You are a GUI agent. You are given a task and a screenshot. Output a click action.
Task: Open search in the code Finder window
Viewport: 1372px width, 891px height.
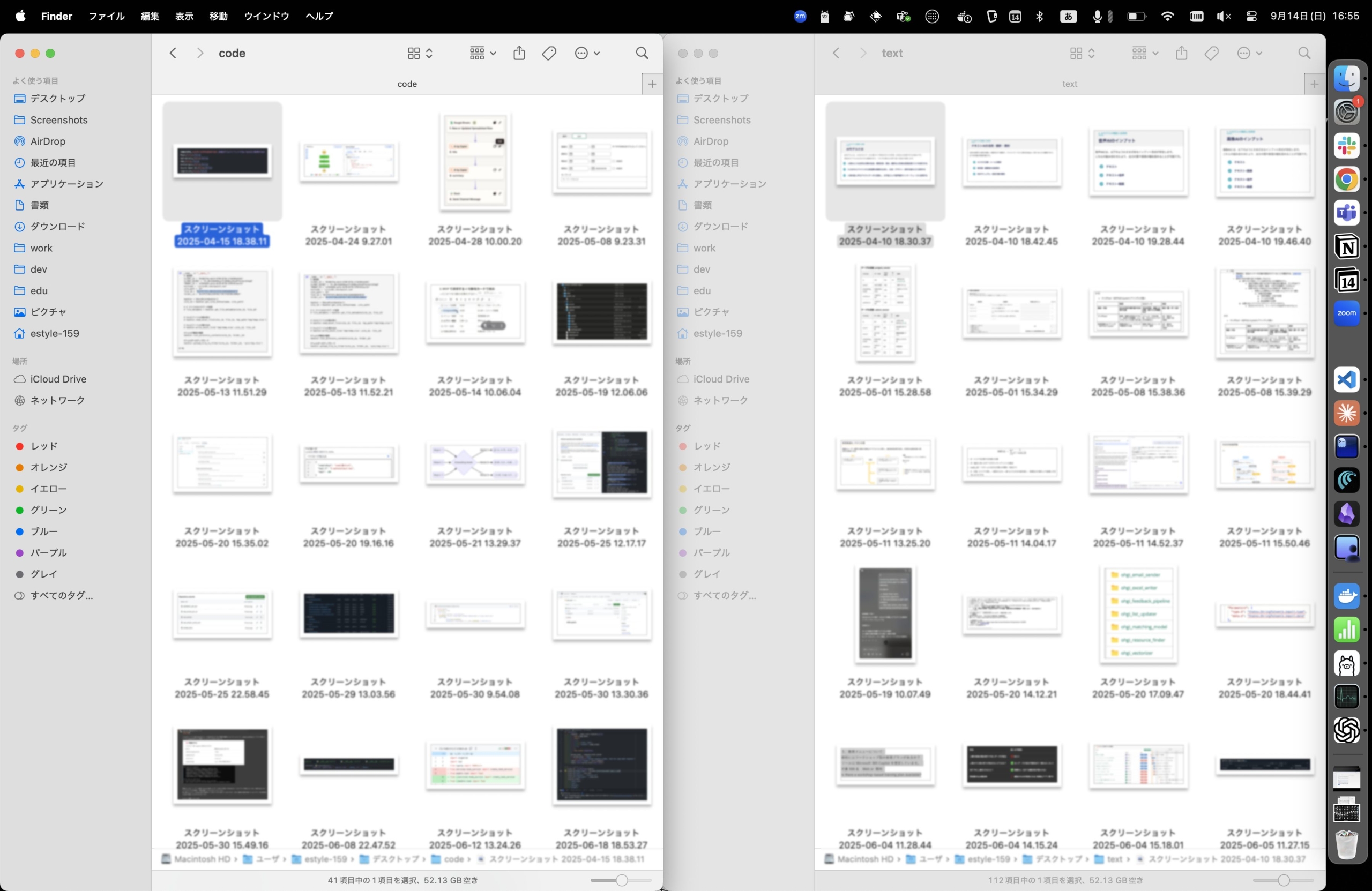(642, 53)
